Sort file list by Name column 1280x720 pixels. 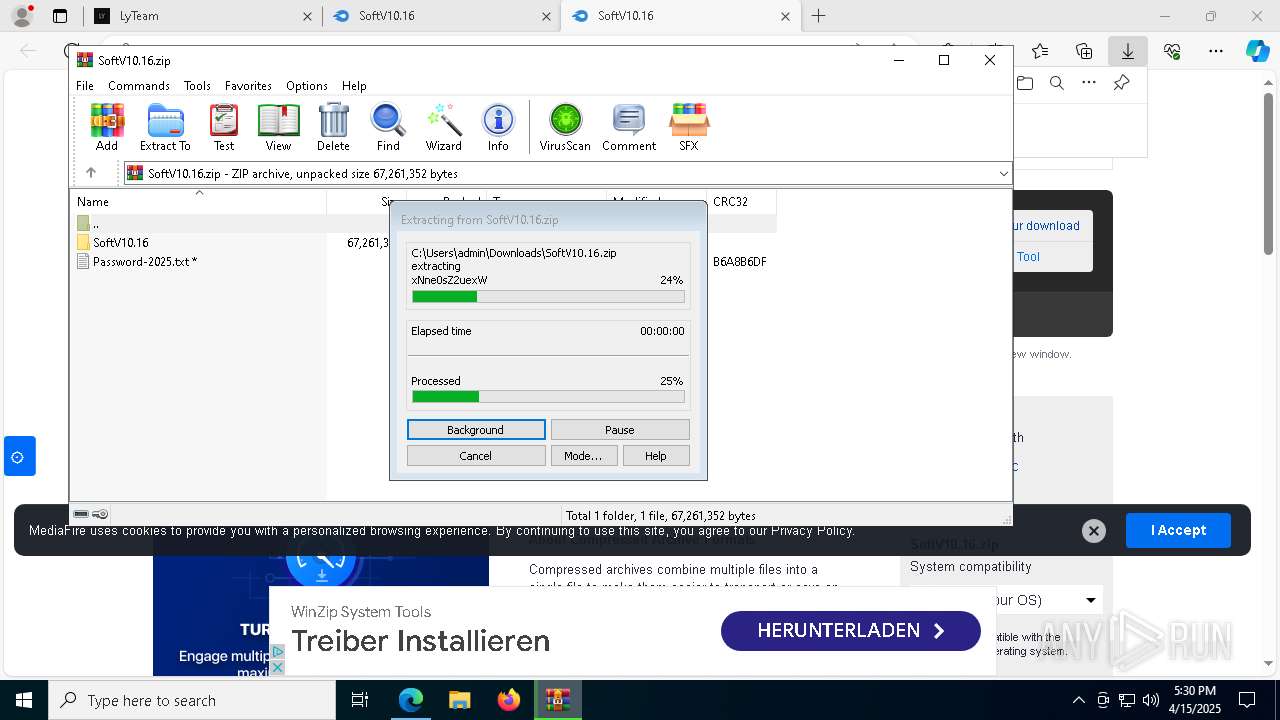pyautogui.click(x=198, y=201)
